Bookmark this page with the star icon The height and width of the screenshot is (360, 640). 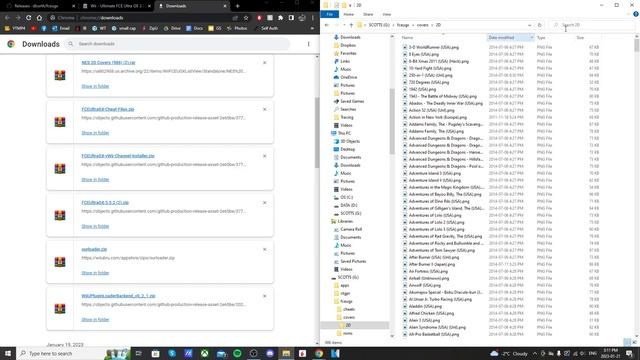[246, 18]
